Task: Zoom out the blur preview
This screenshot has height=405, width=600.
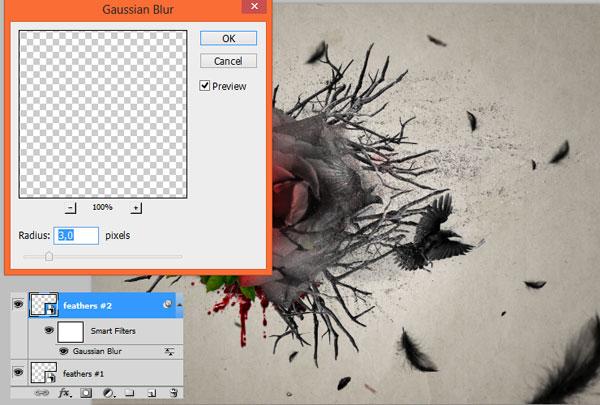Action: pos(71,207)
